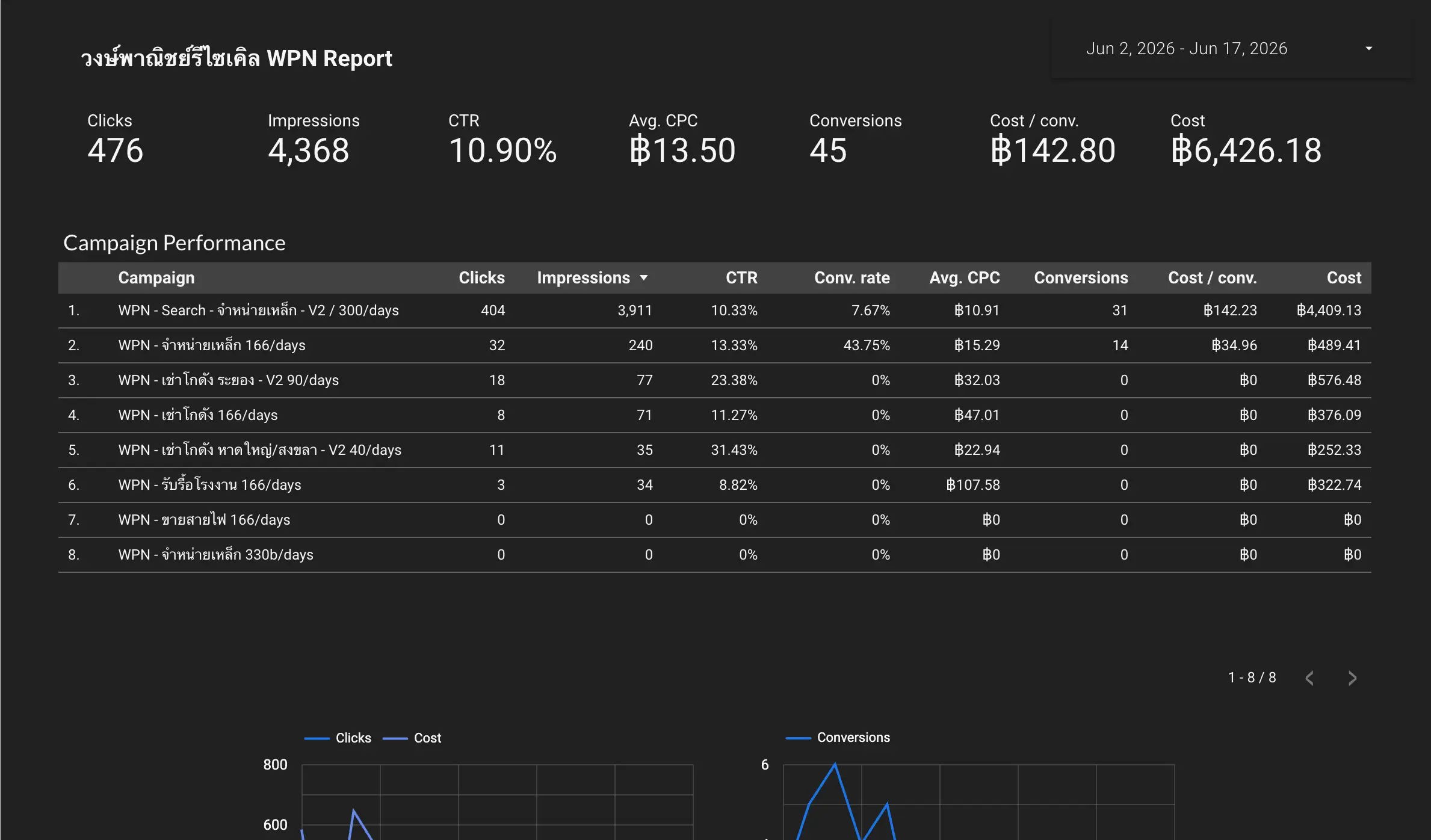Click CTR cell 31.43%
This screenshot has height=840, width=1431.
coord(734,450)
